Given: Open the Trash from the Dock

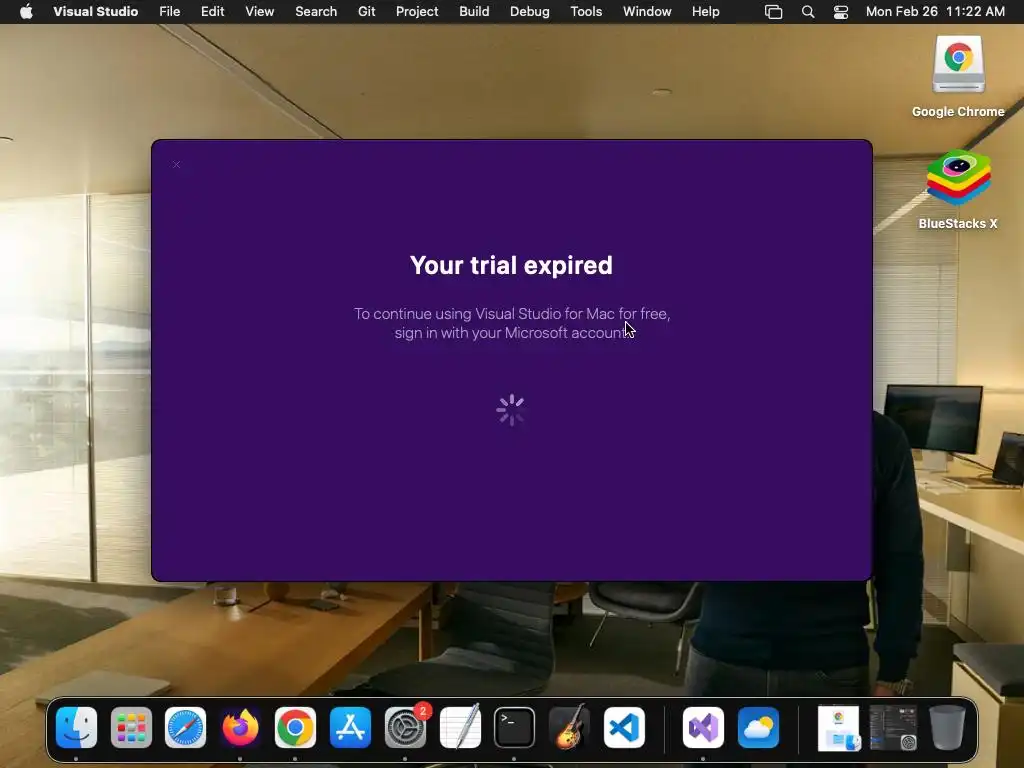Looking at the screenshot, I should (x=948, y=727).
